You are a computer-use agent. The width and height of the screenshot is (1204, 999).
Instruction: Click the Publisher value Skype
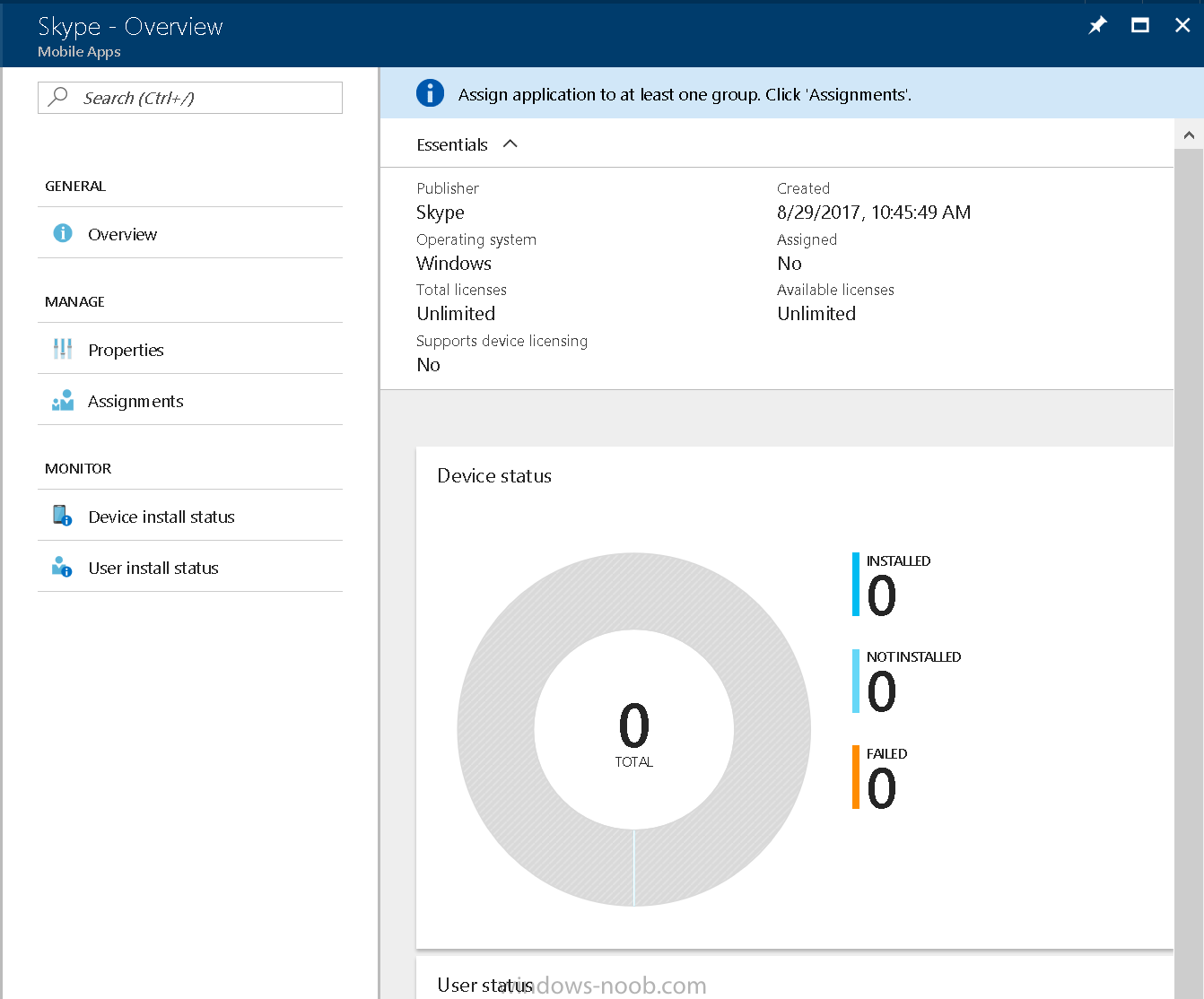[441, 213]
